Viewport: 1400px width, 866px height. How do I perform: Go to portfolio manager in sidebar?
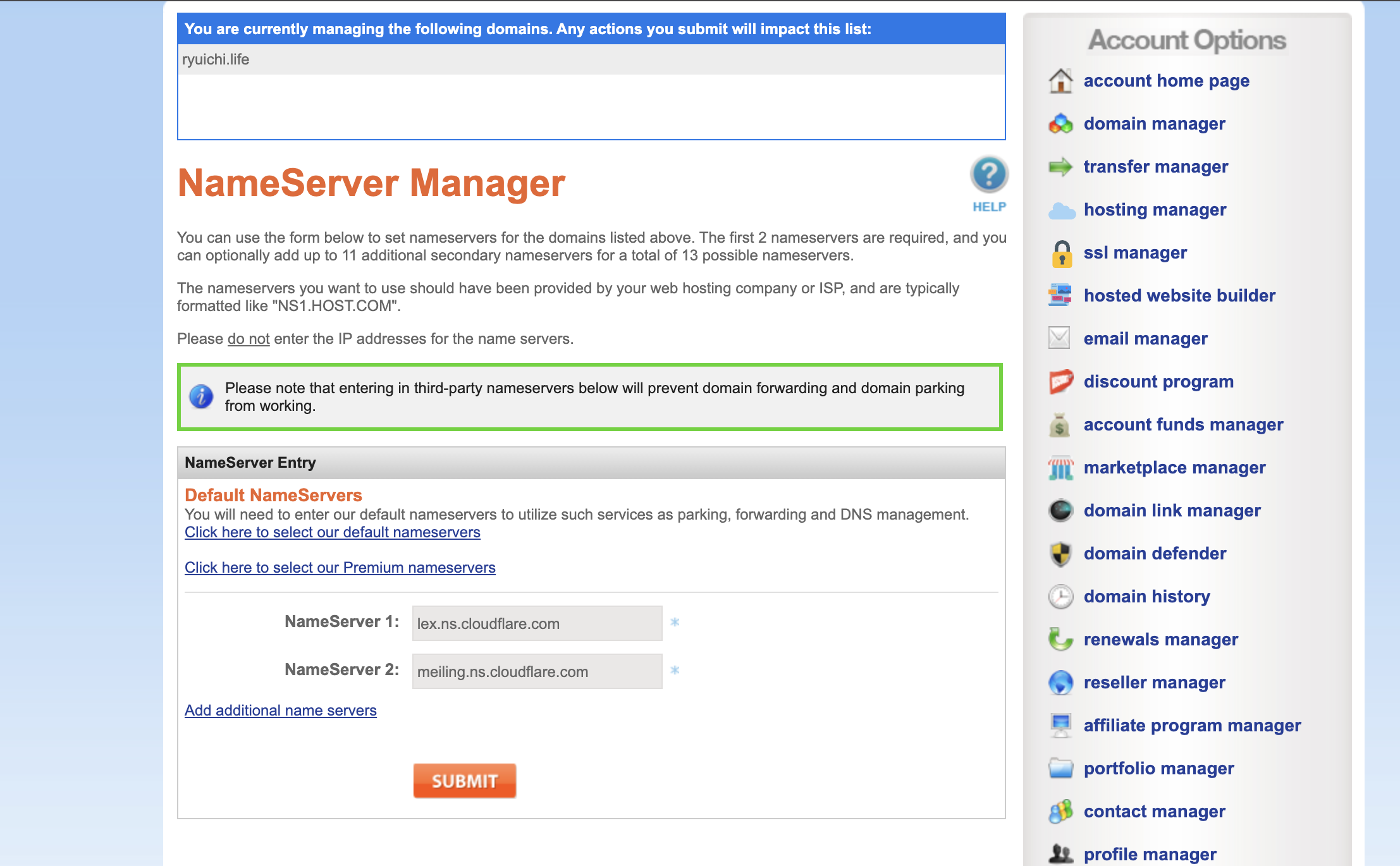(x=1158, y=769)
